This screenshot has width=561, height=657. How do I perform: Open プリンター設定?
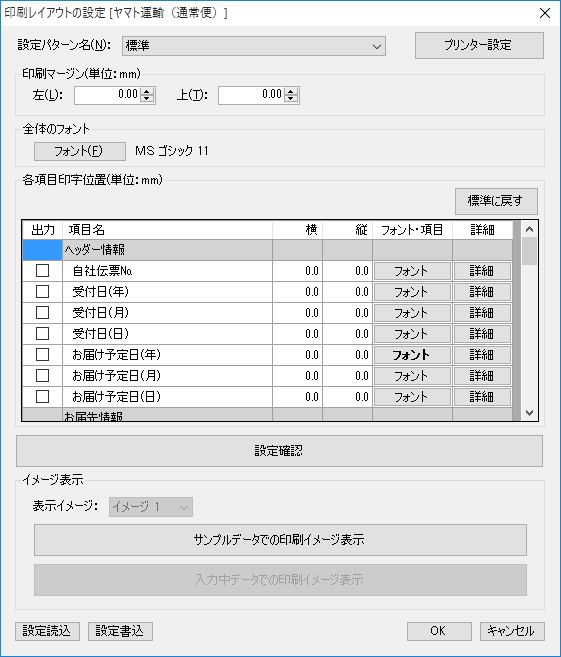tap(479, 45)
